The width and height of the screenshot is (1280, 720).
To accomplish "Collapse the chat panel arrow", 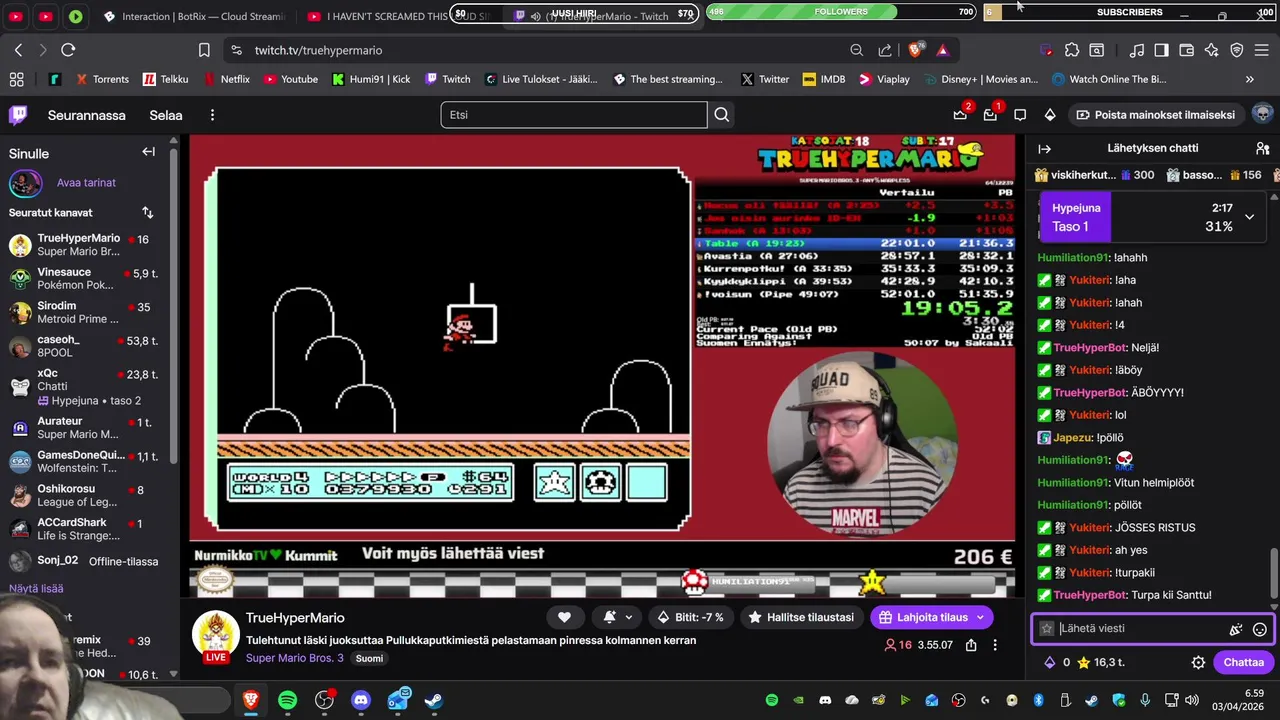I will pyautogui.click(x=1045, y=148).
